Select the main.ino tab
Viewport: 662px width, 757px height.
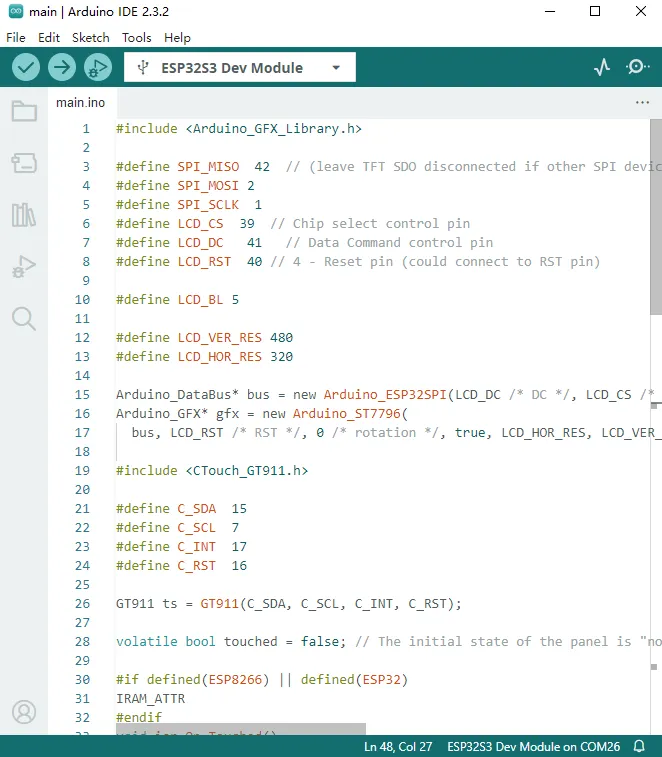click(x=81, y=102)
